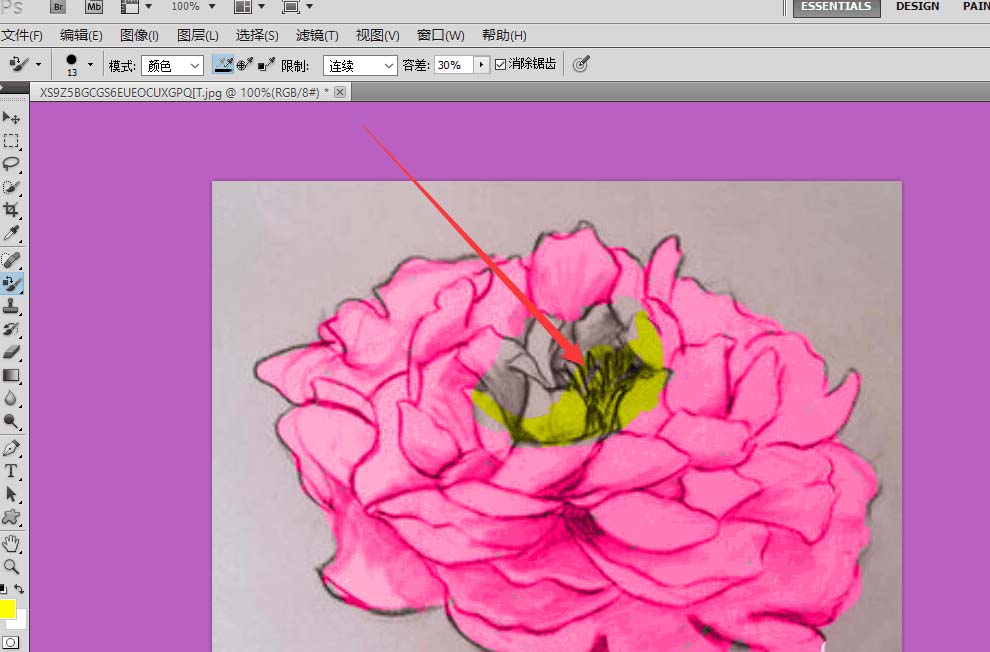Open the tool preset picker arrow

coord(39,64)
